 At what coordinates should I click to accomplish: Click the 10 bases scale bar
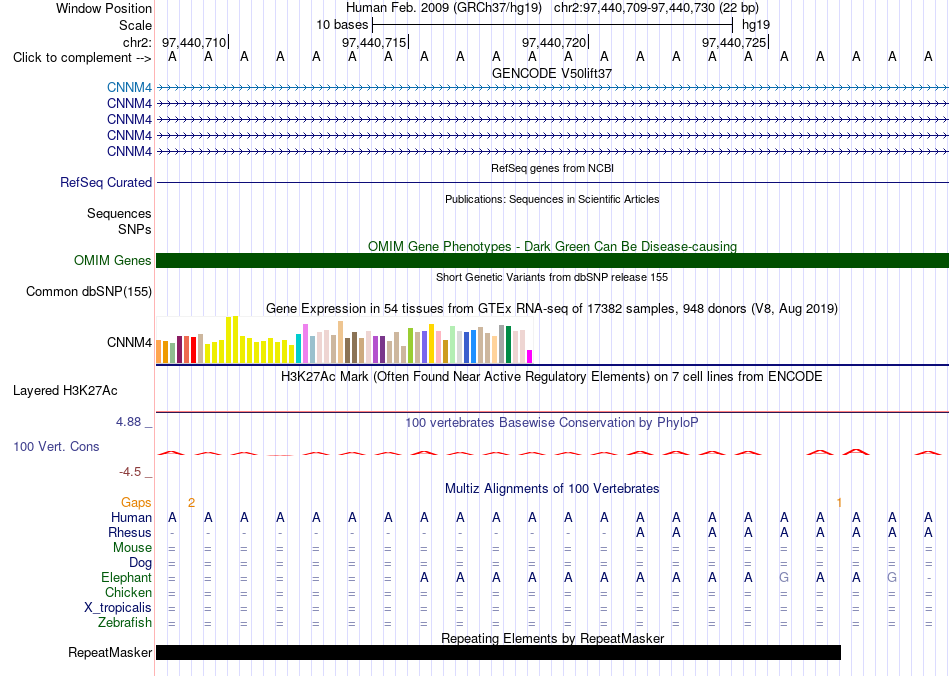553,25
